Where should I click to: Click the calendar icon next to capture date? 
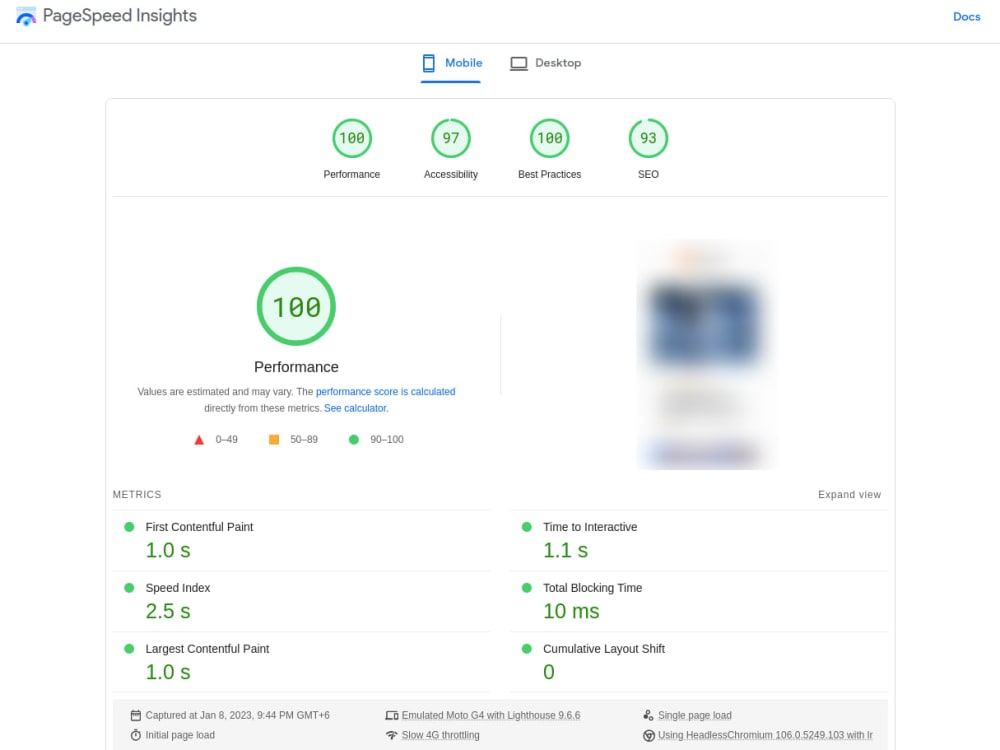135,715
